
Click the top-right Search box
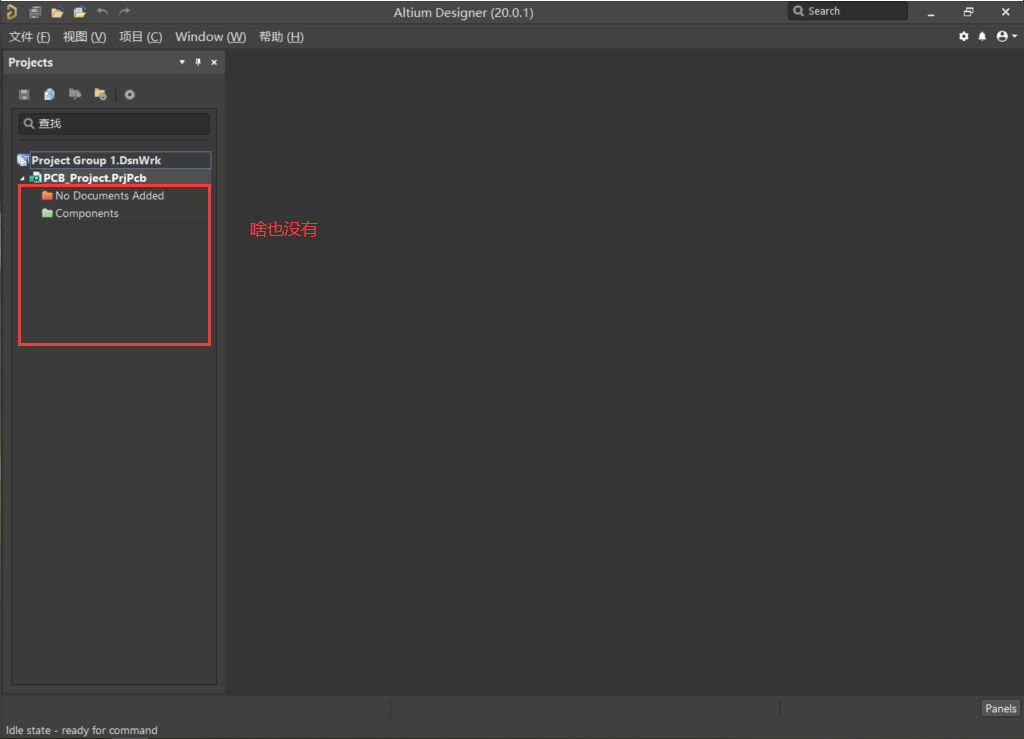click(x=848, y=11)
